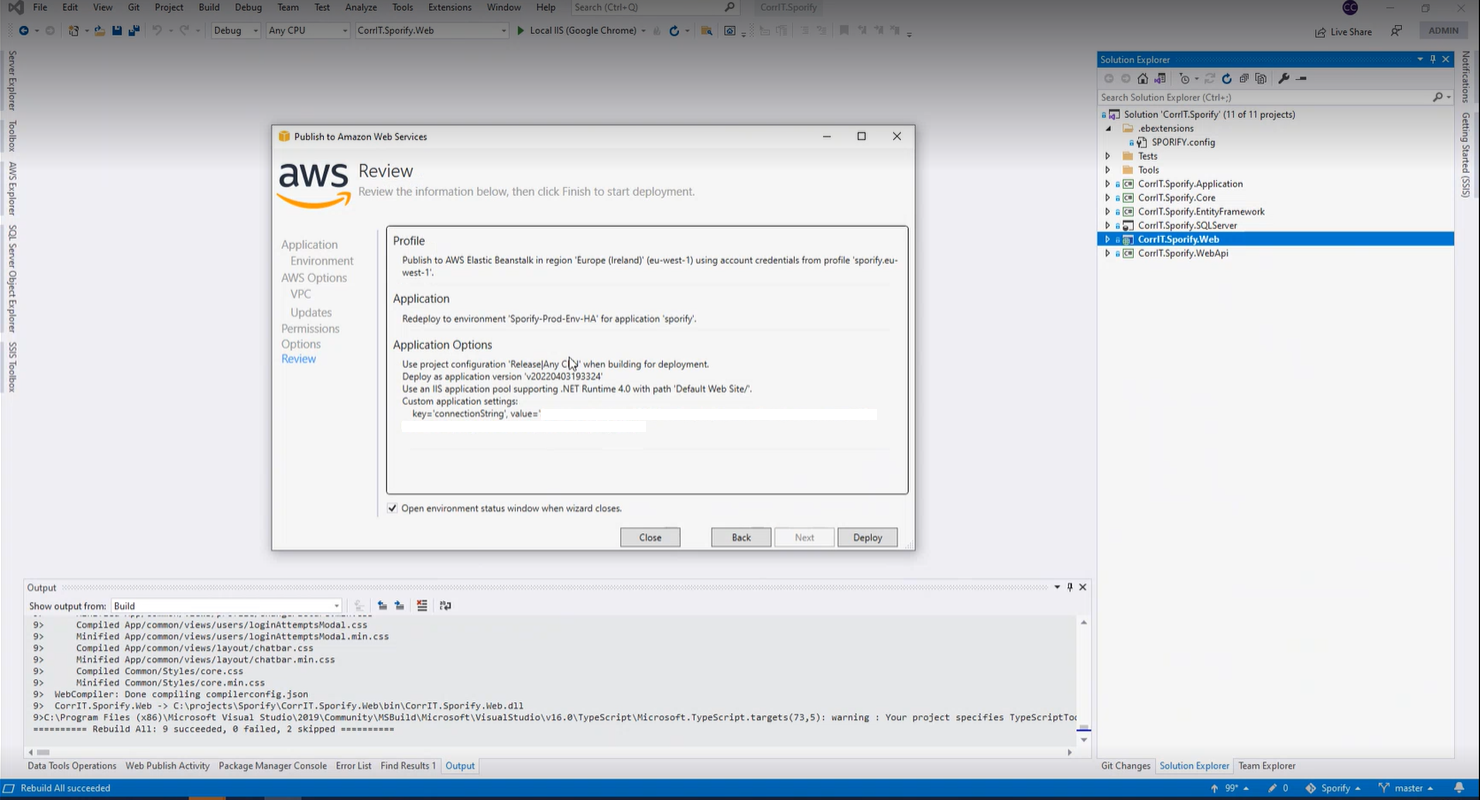The height and width of the screenshot is (800, 1480).
Task: Refresh the Solution Explorer tree
Action: 1227,78
